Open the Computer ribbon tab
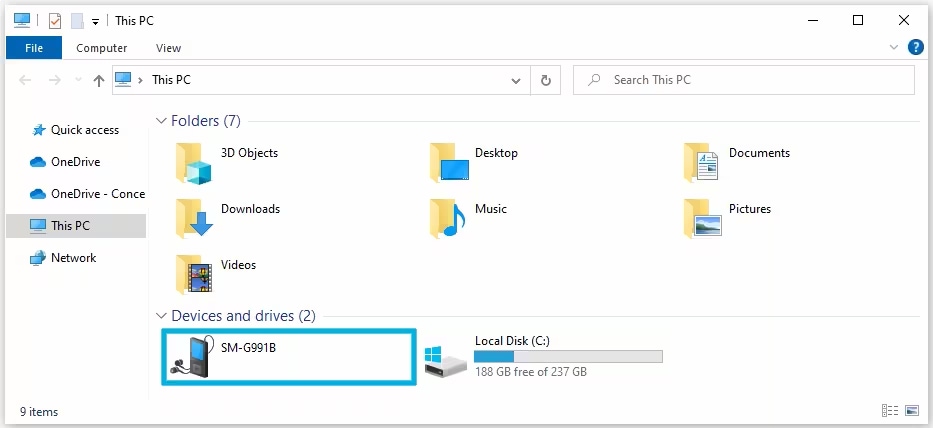 [x=102, y=48]
